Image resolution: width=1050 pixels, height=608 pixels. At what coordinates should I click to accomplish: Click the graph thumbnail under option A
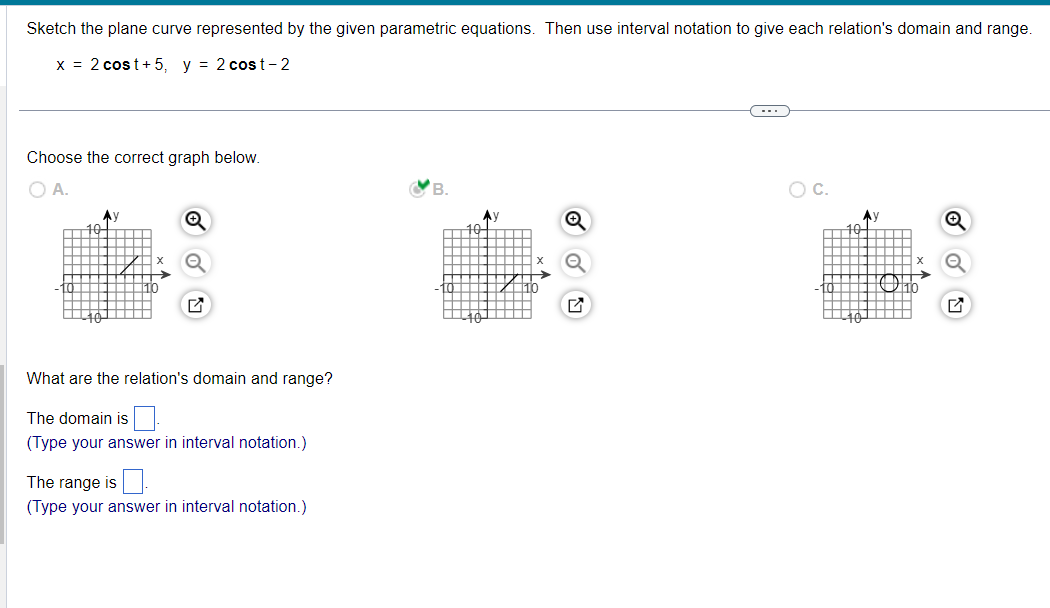[x=105, y=272]
